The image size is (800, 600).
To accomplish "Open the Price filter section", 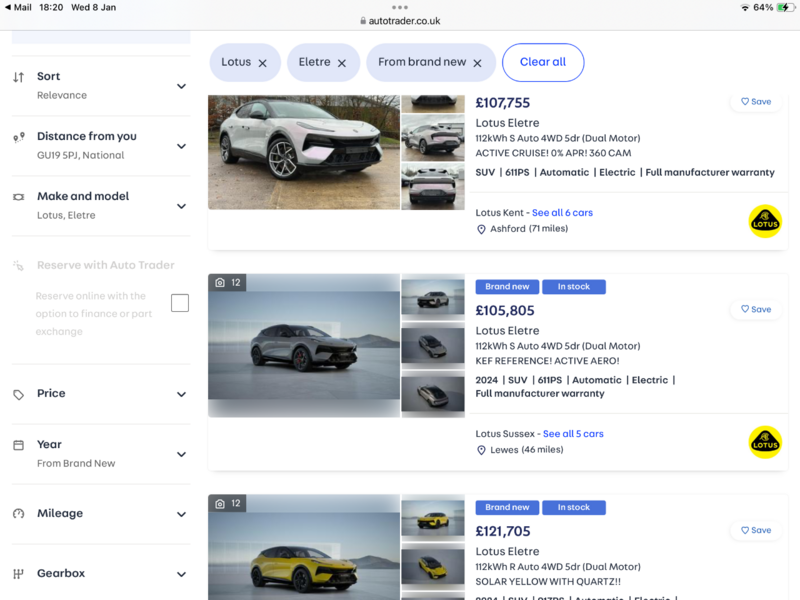I will click(x=181, y=394).
